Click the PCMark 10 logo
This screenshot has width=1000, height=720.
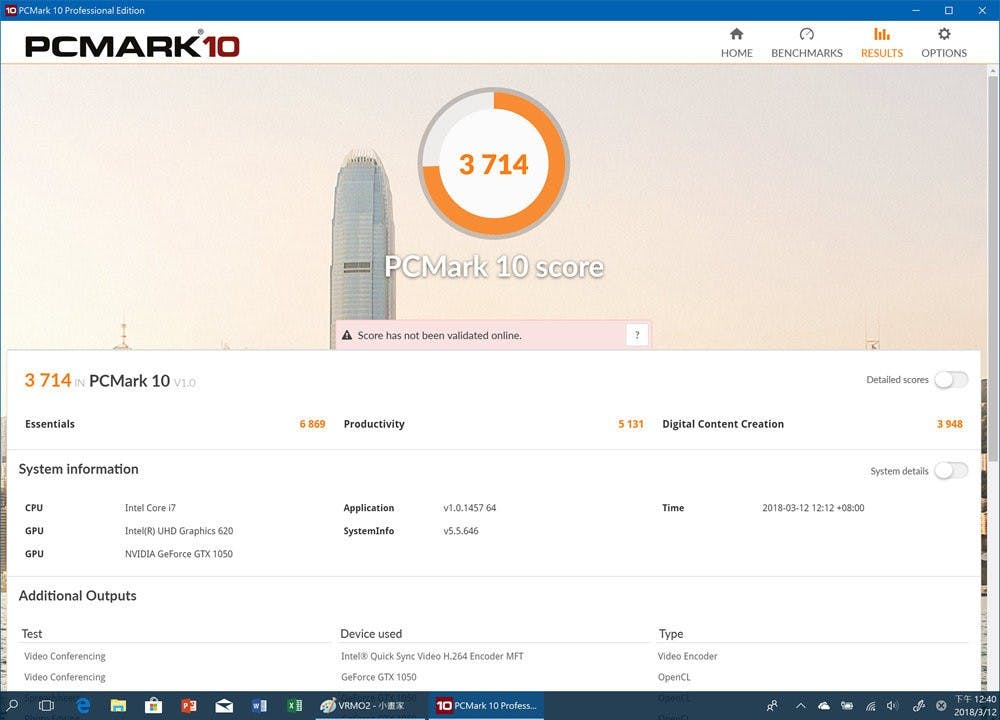tap(132, 45)
